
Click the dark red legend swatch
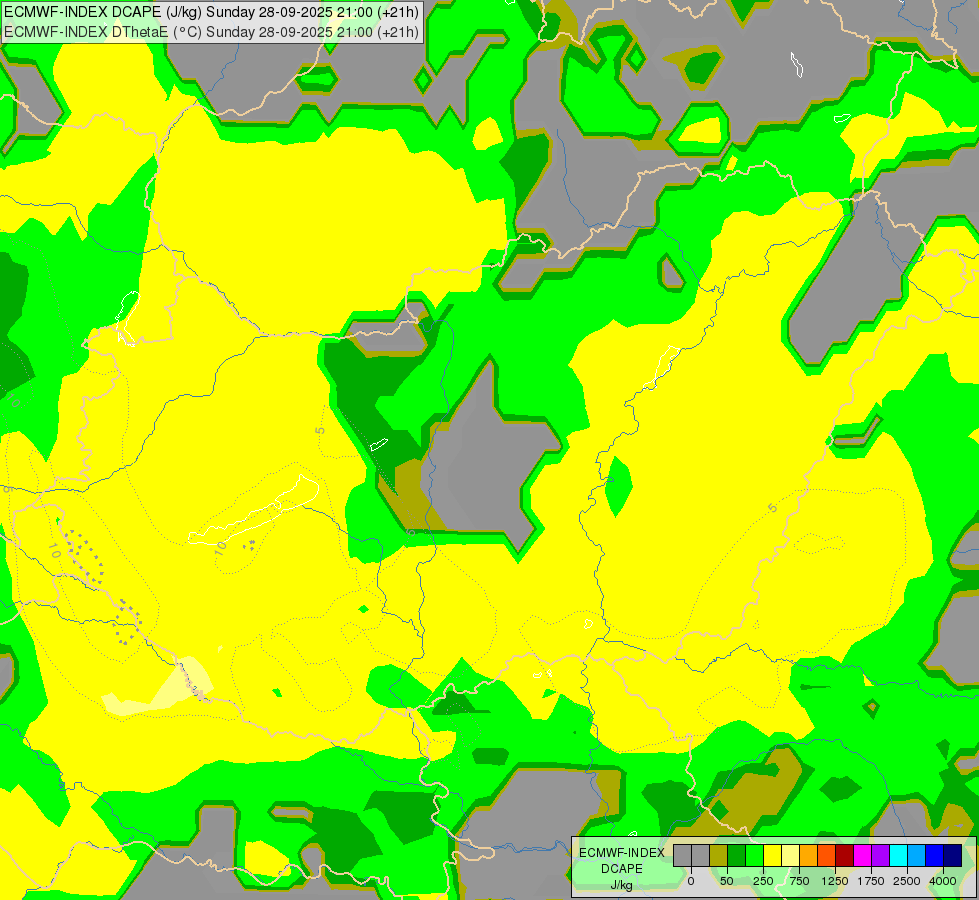(845, 855)
